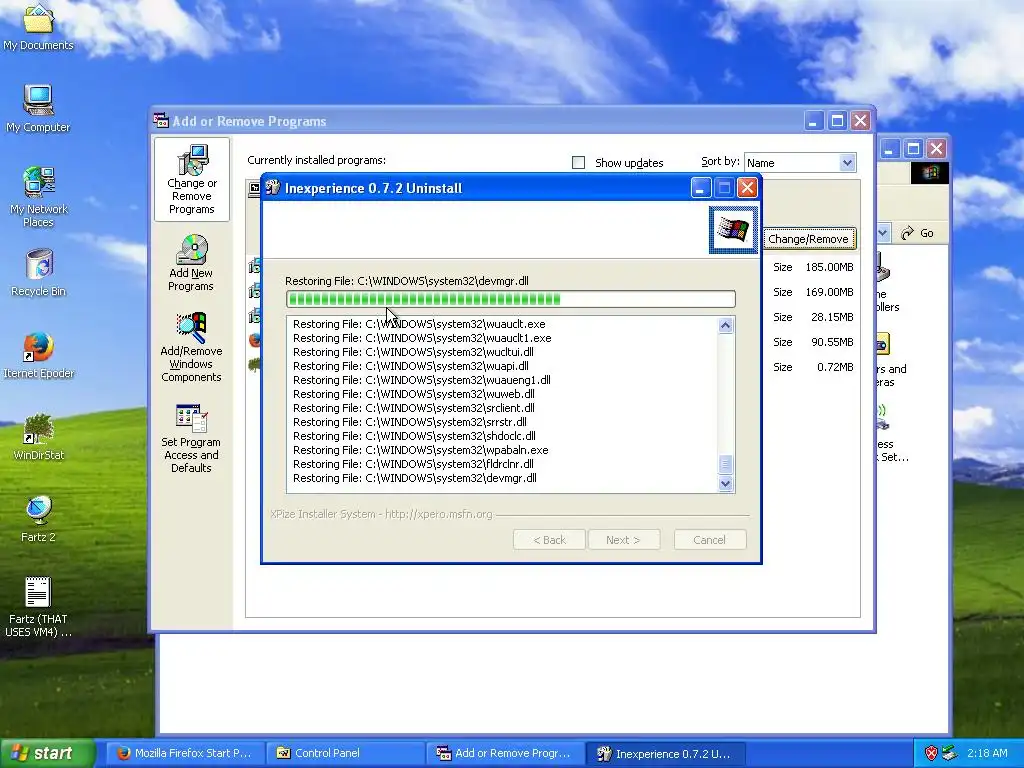Select the log line for wuauclt1.exe
The image size is (1024, 768).
(x=422, y=338)
